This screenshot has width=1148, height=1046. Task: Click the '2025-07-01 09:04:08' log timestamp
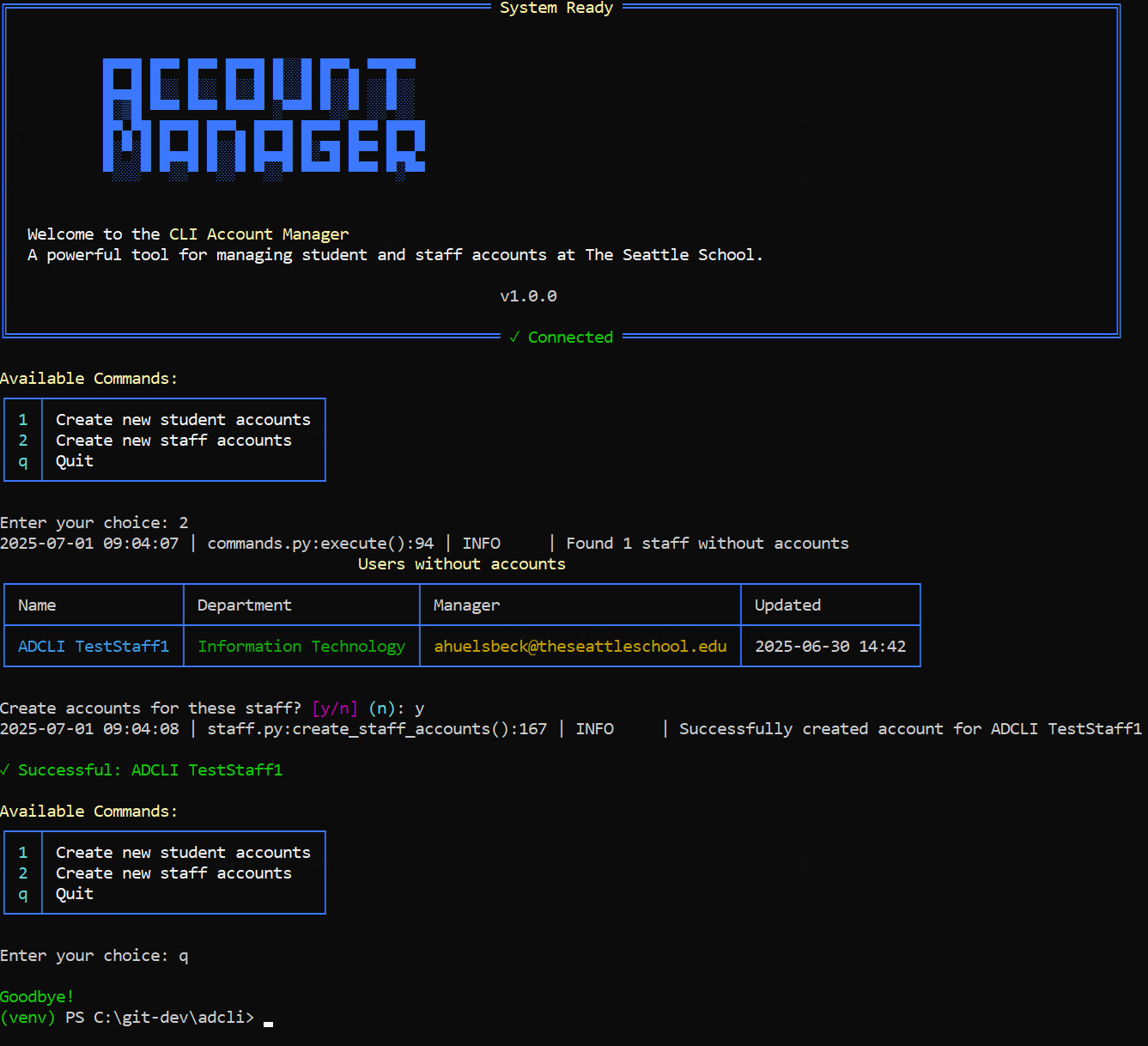(x=89, y=729)
